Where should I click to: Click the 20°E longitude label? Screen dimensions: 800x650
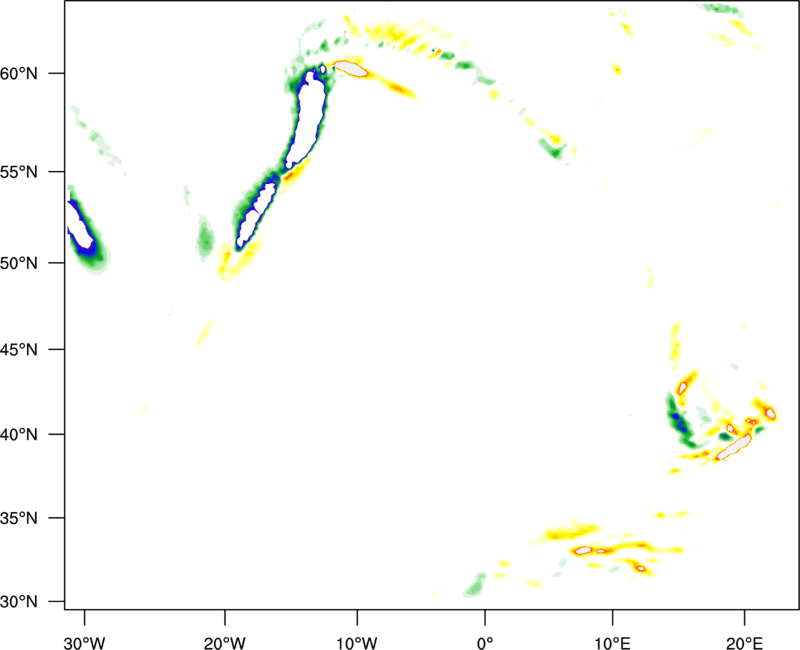tap(745, 643)
